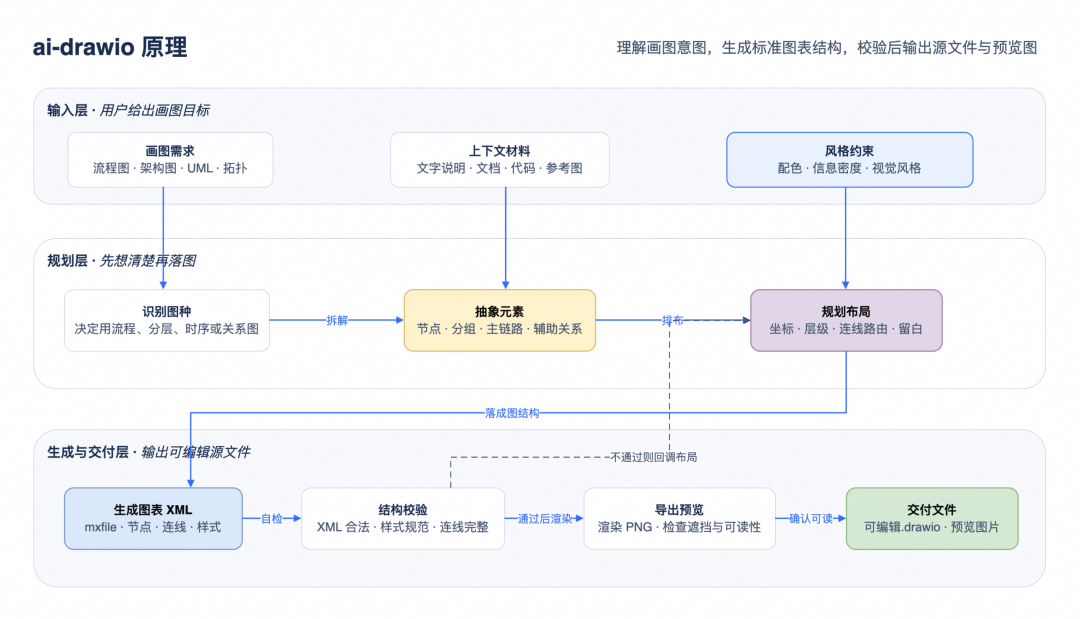Select the 上下文材料 node

point(499,160)
